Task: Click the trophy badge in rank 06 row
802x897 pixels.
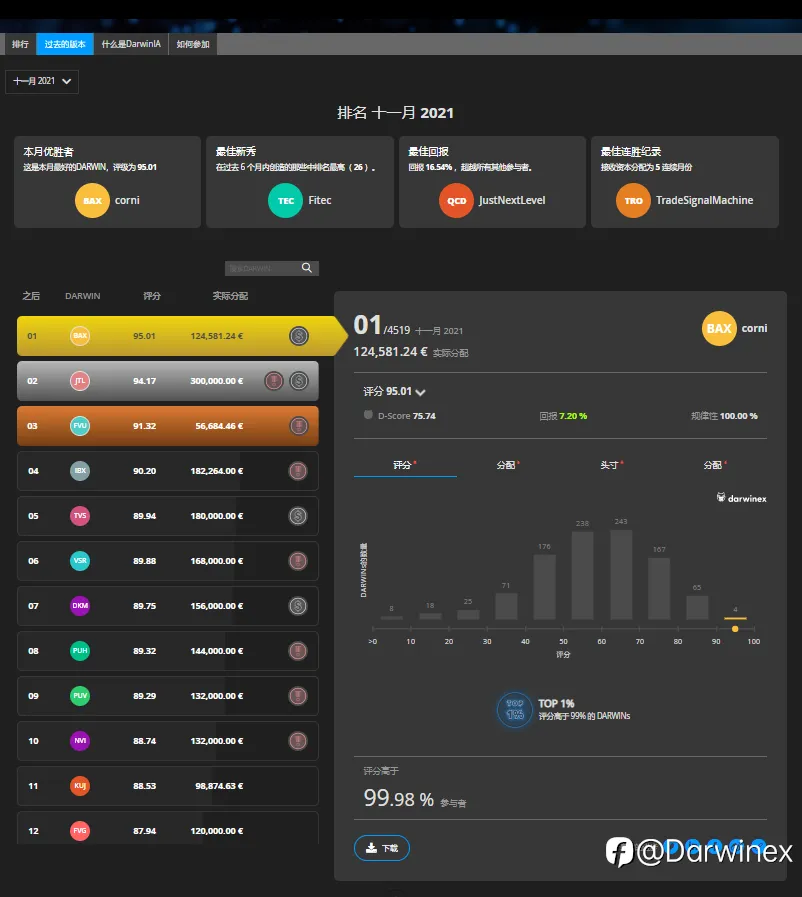Action: tap(298, 561)
